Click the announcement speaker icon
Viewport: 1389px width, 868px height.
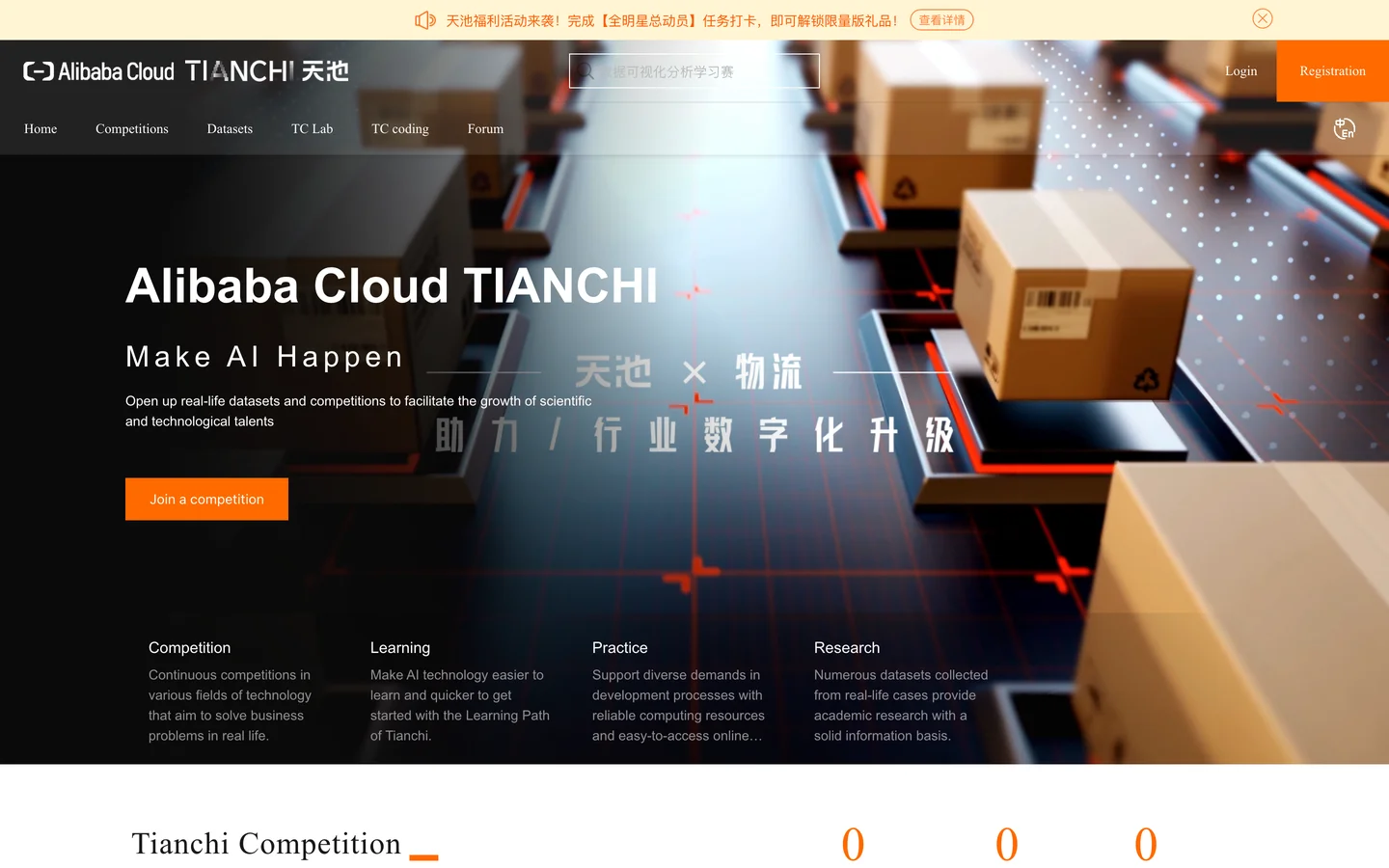click(424, 20)
